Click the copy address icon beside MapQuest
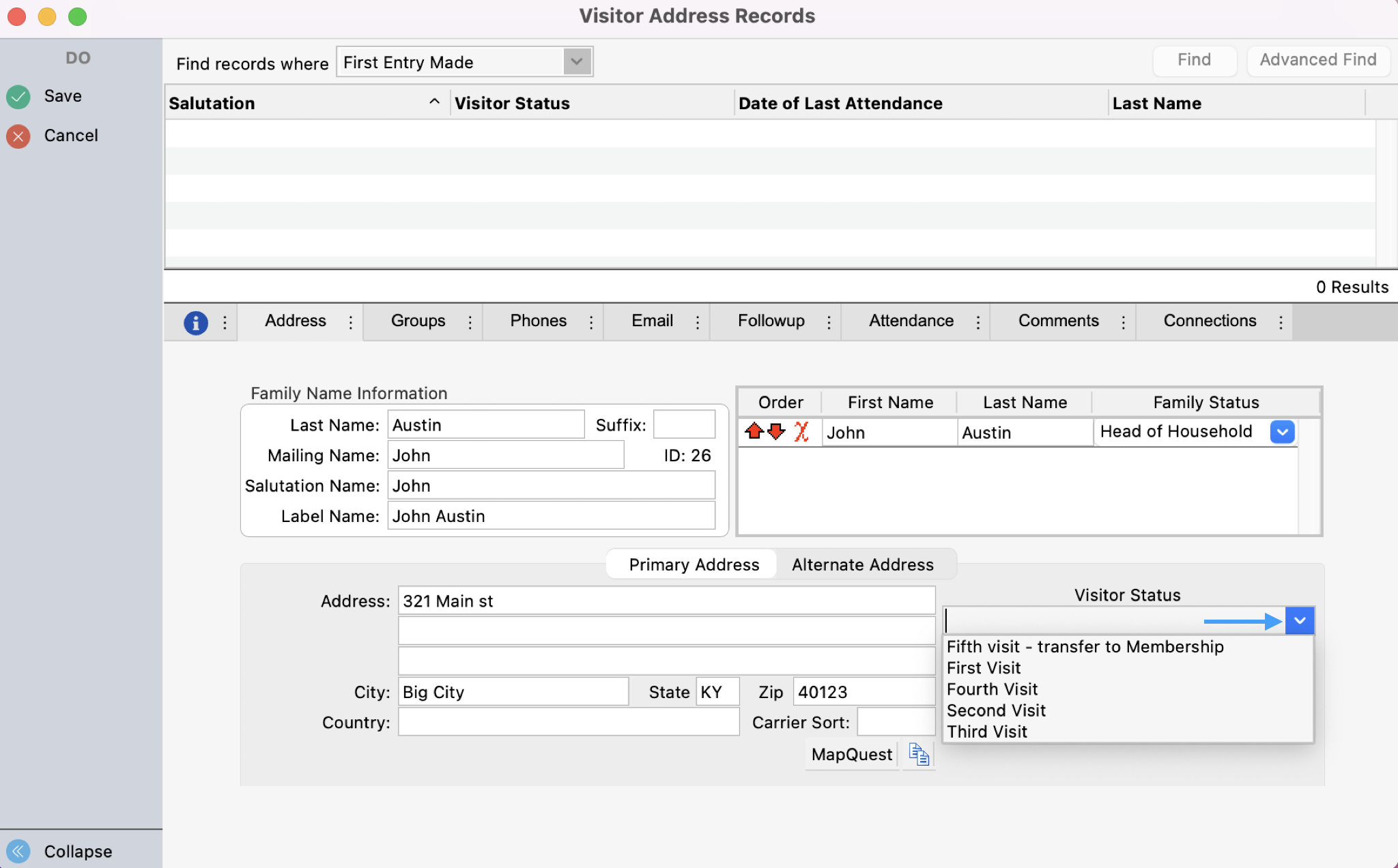The height and width of the screenshot is (868, 1398). [x=918, y=754]
